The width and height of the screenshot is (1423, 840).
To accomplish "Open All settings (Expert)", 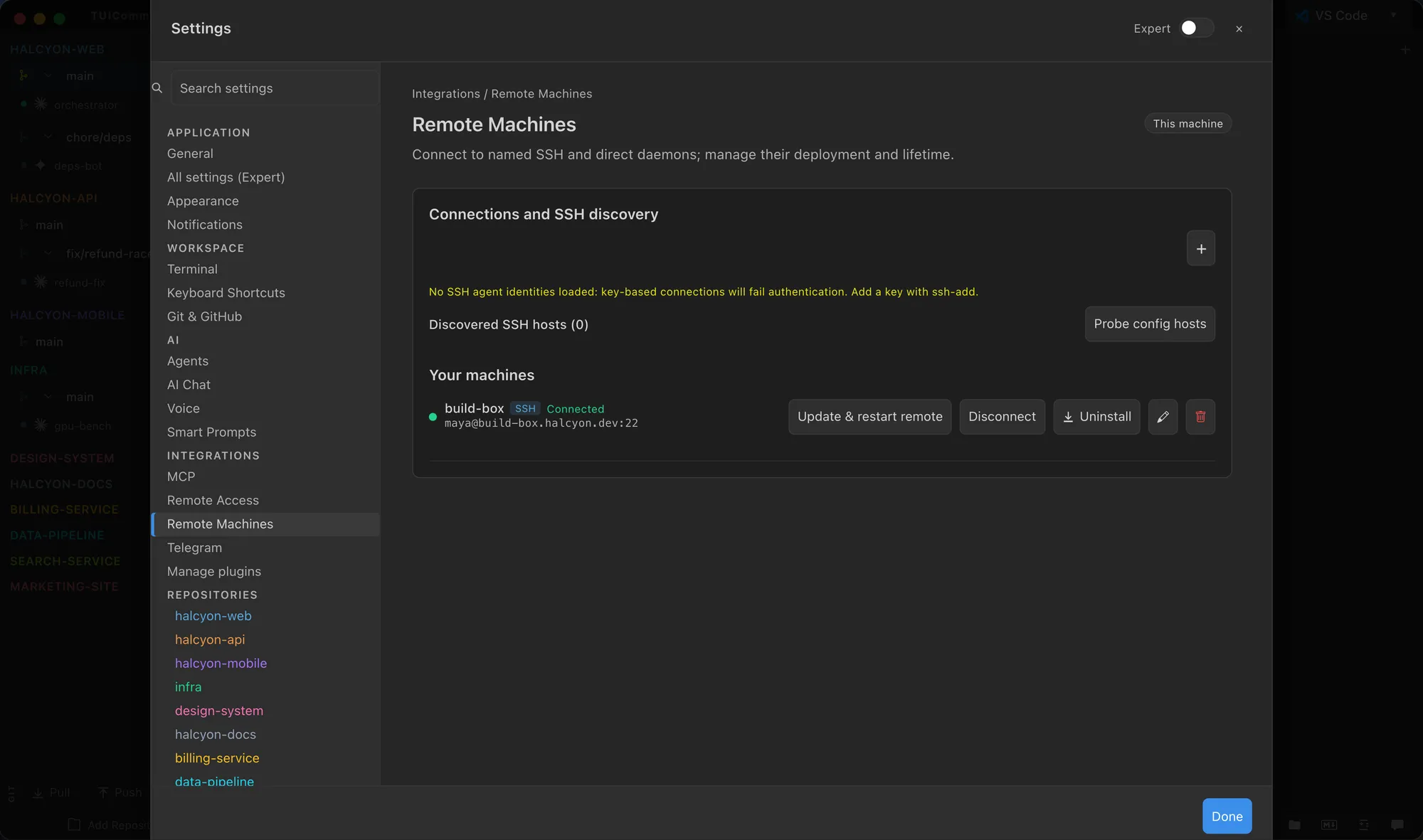I will point(265,177).
